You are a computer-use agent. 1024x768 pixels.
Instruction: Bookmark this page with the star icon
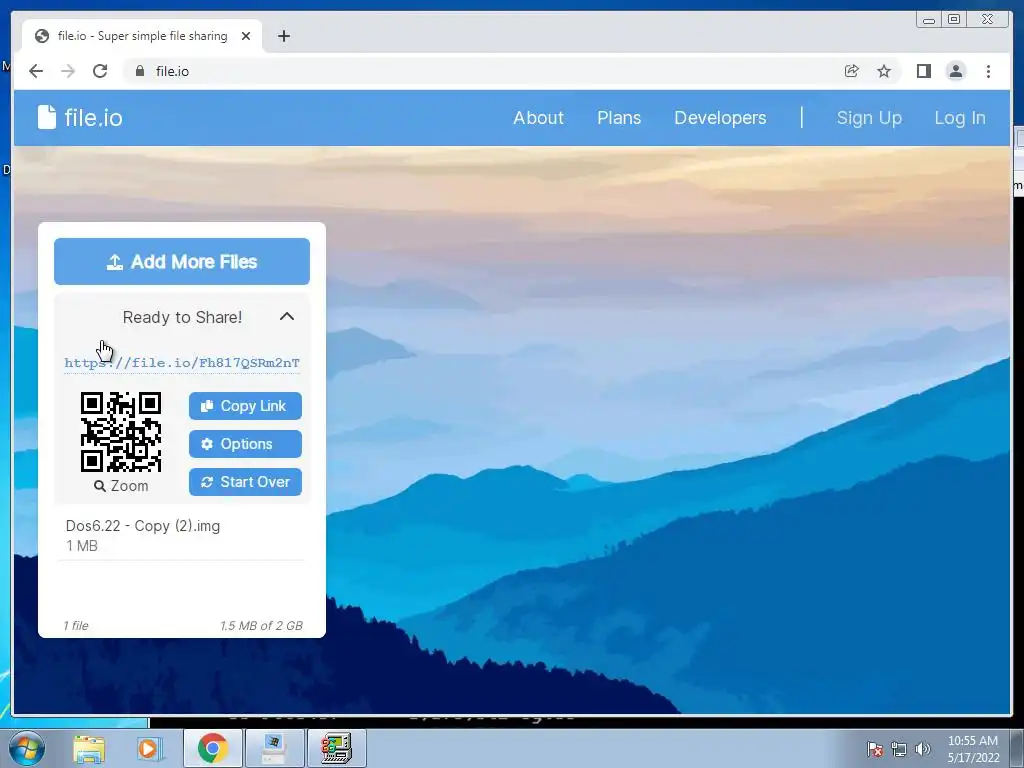(x=884, y=71)
